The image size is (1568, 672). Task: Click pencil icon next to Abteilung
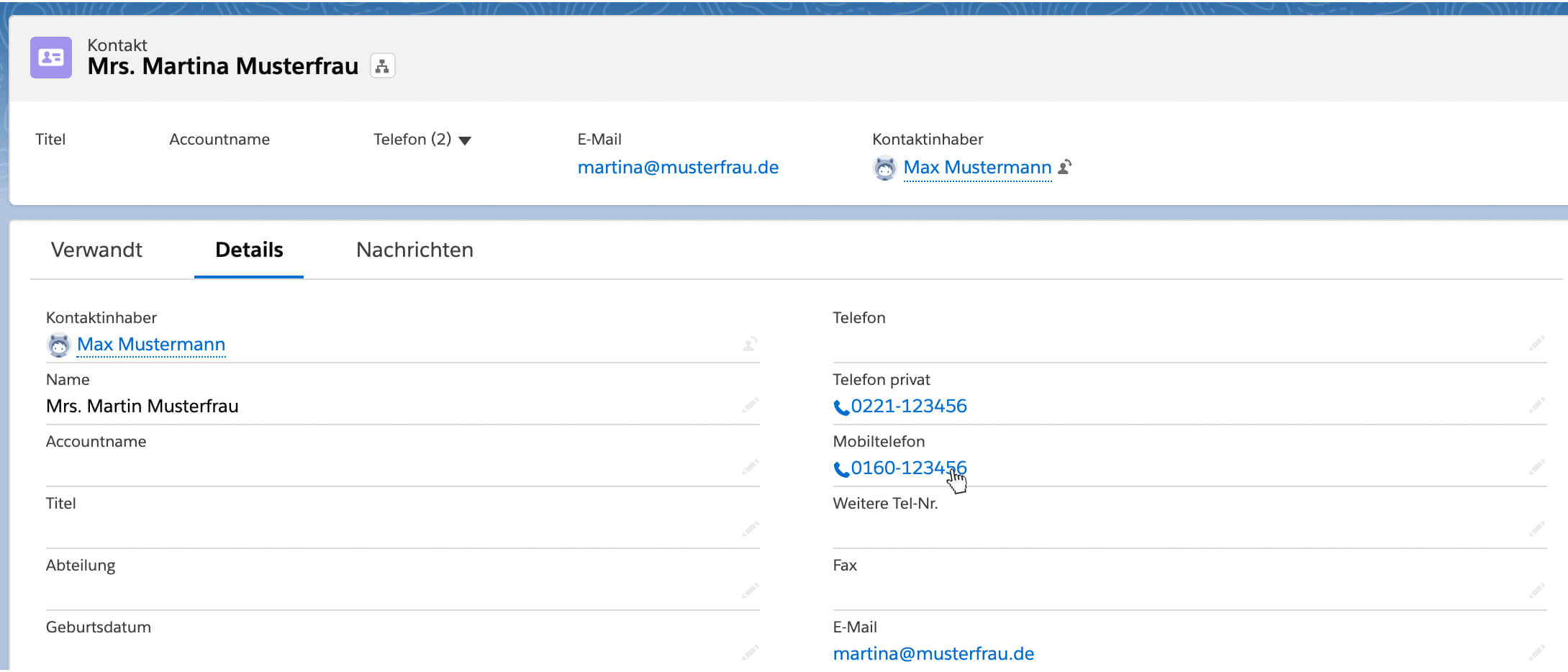click(750, 591)
